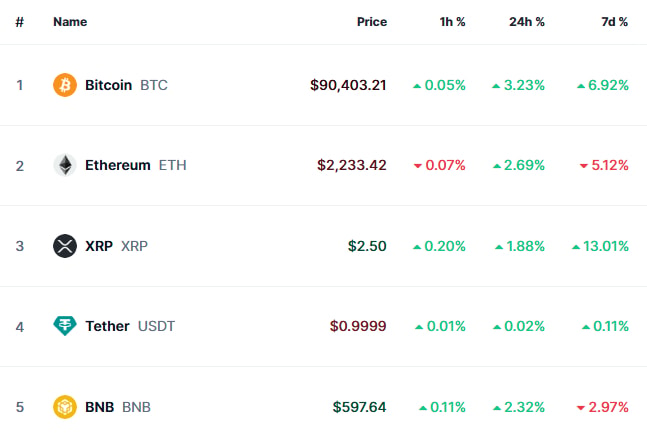
Task: Click the XRP price $2.50
Action: click(367, 246)
